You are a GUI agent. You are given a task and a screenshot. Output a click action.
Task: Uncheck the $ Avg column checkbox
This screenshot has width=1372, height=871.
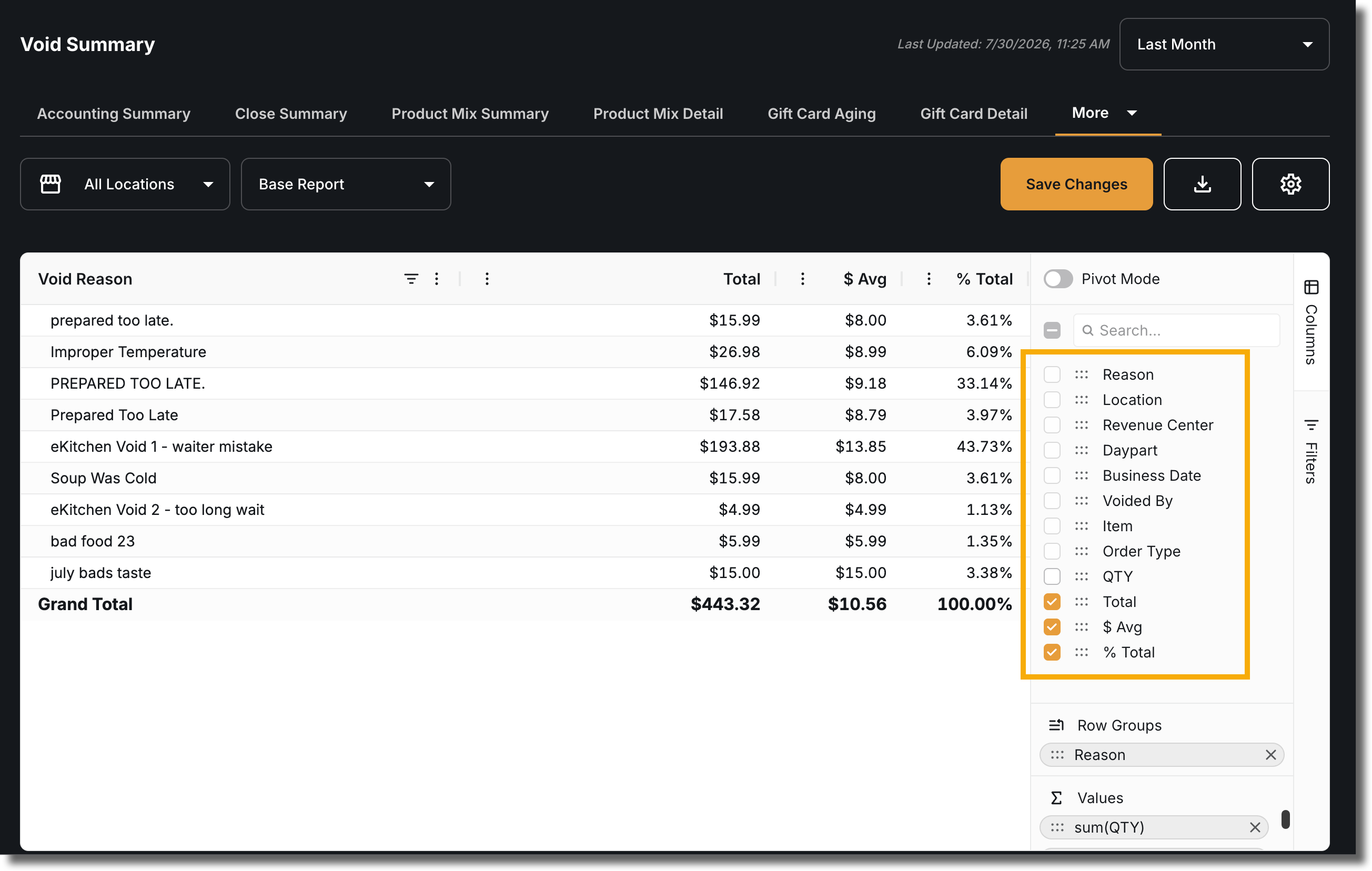(1052, 626)
